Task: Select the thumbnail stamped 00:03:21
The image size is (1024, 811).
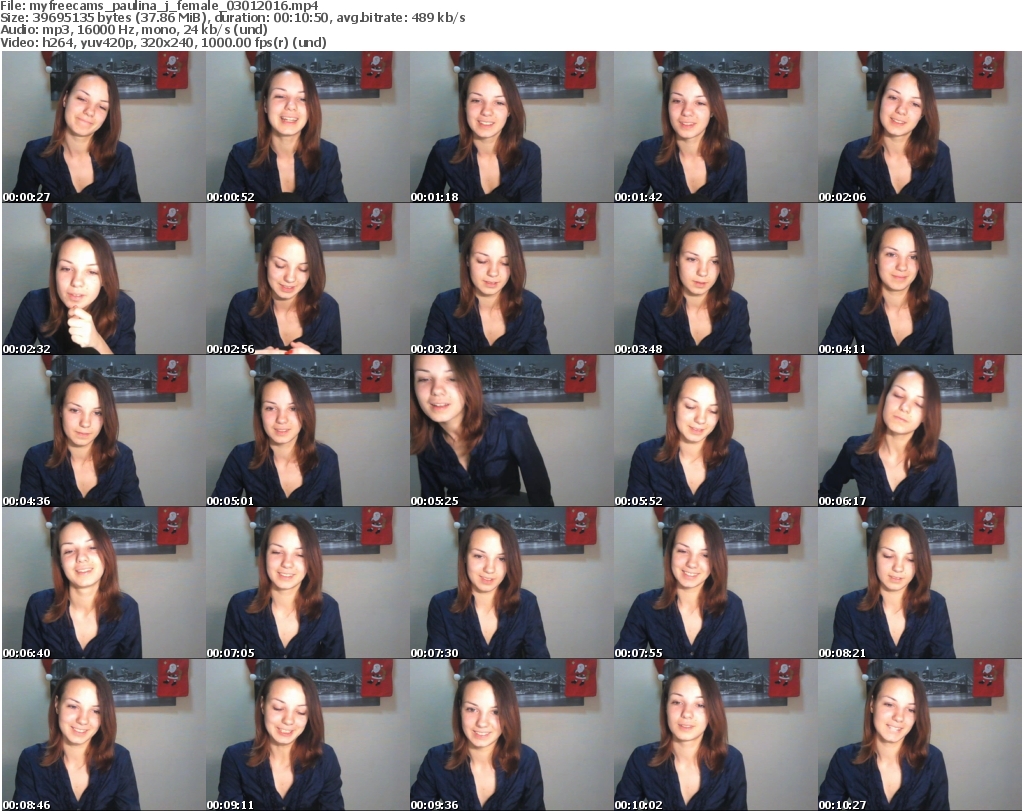Action: click(511, 279)
